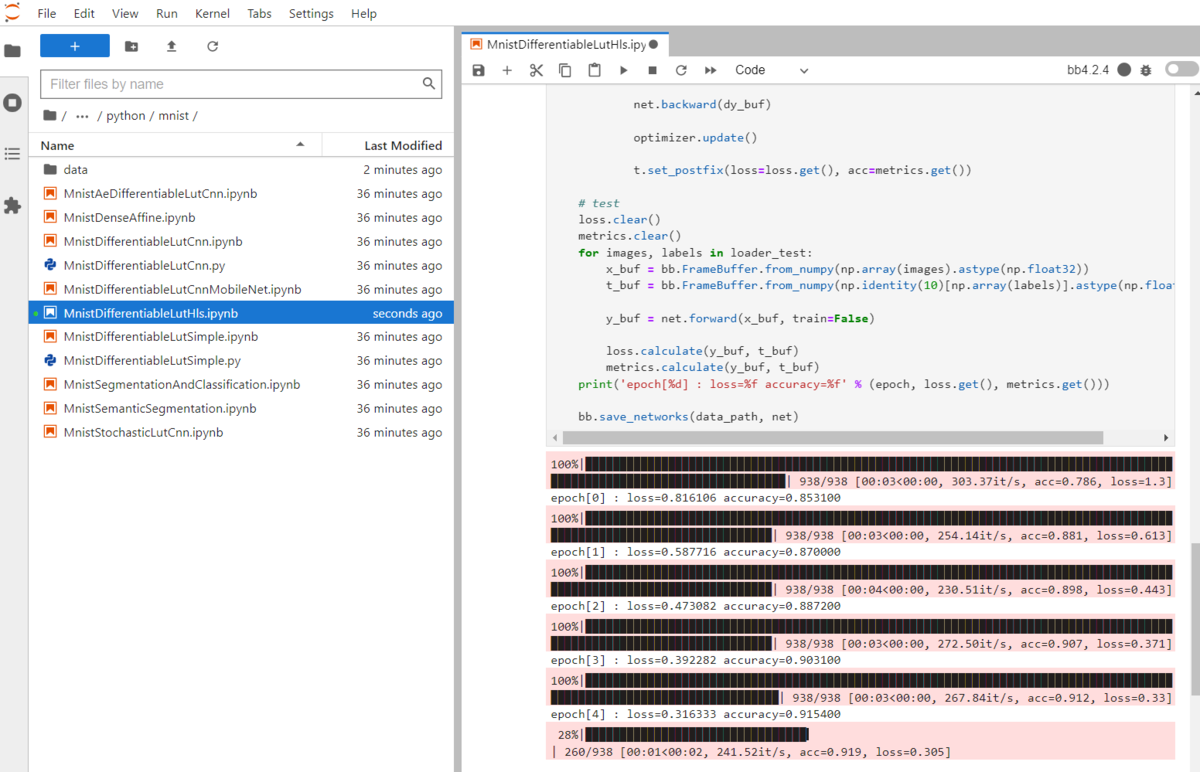Open the Code cell type dropdown
This screenshot has height=772, width=1200.
point(772,70)
